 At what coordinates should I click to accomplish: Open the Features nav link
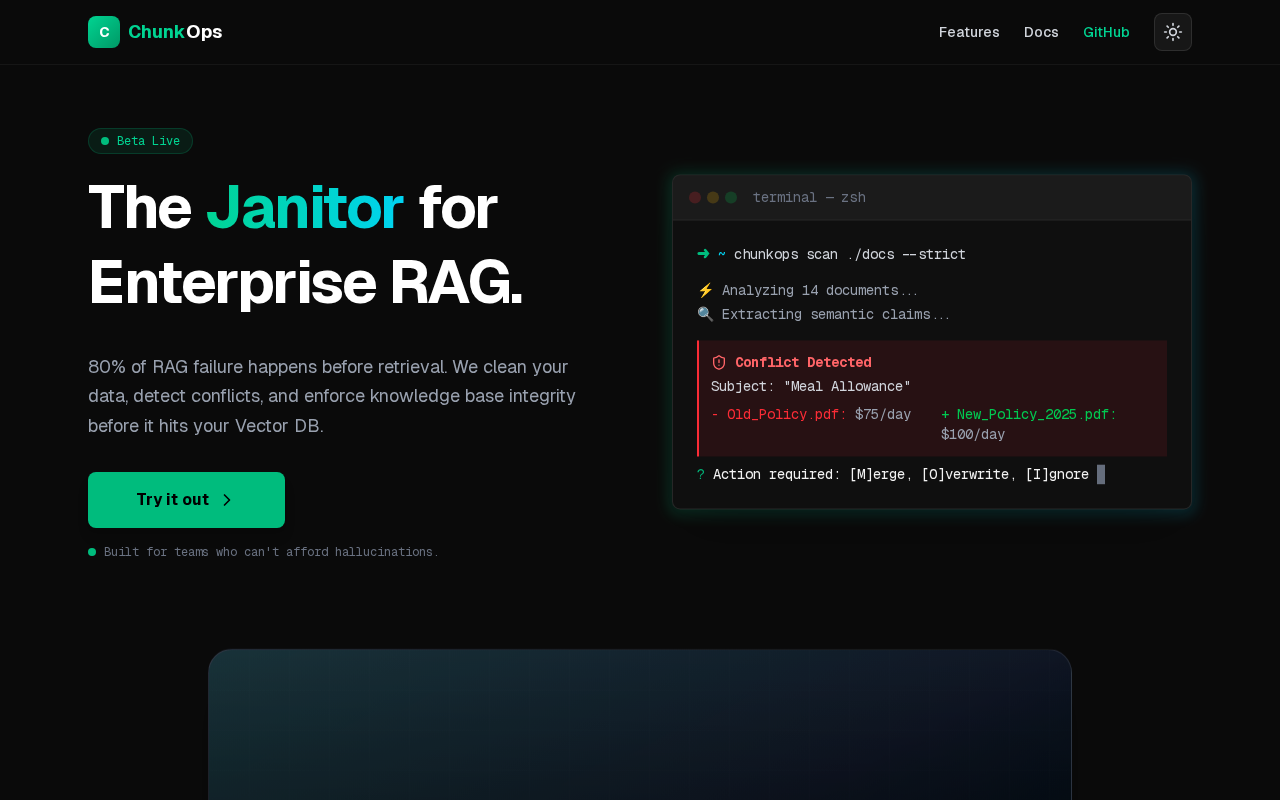(x=968, y=32)
